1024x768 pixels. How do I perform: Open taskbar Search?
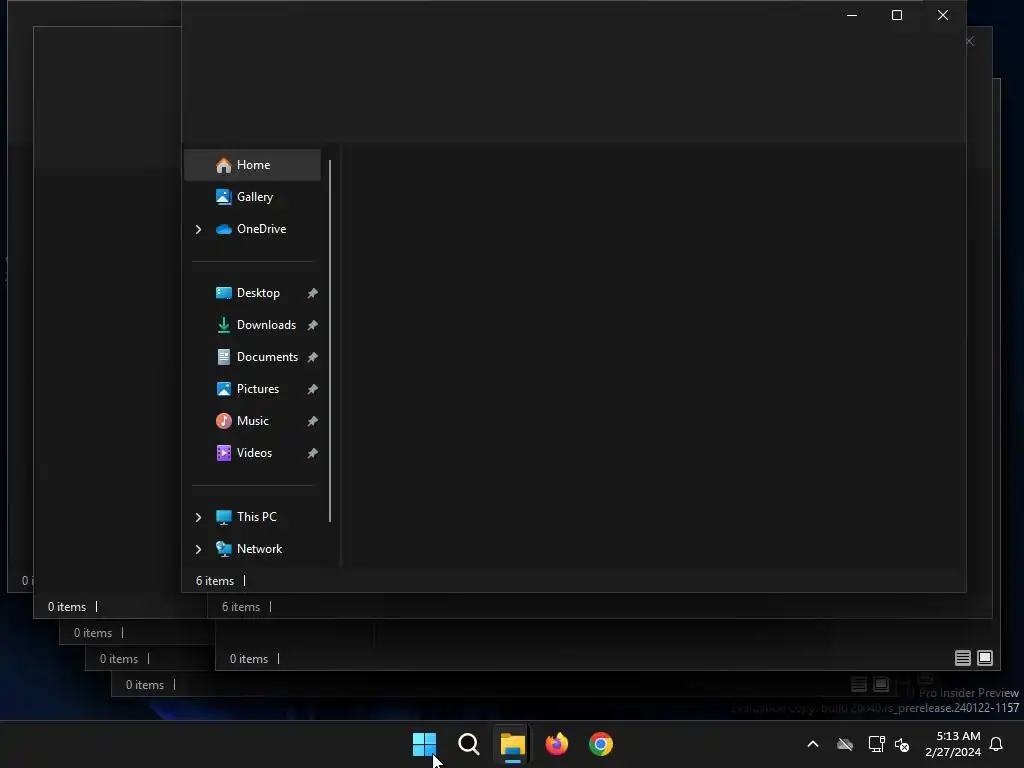point(468,744)
